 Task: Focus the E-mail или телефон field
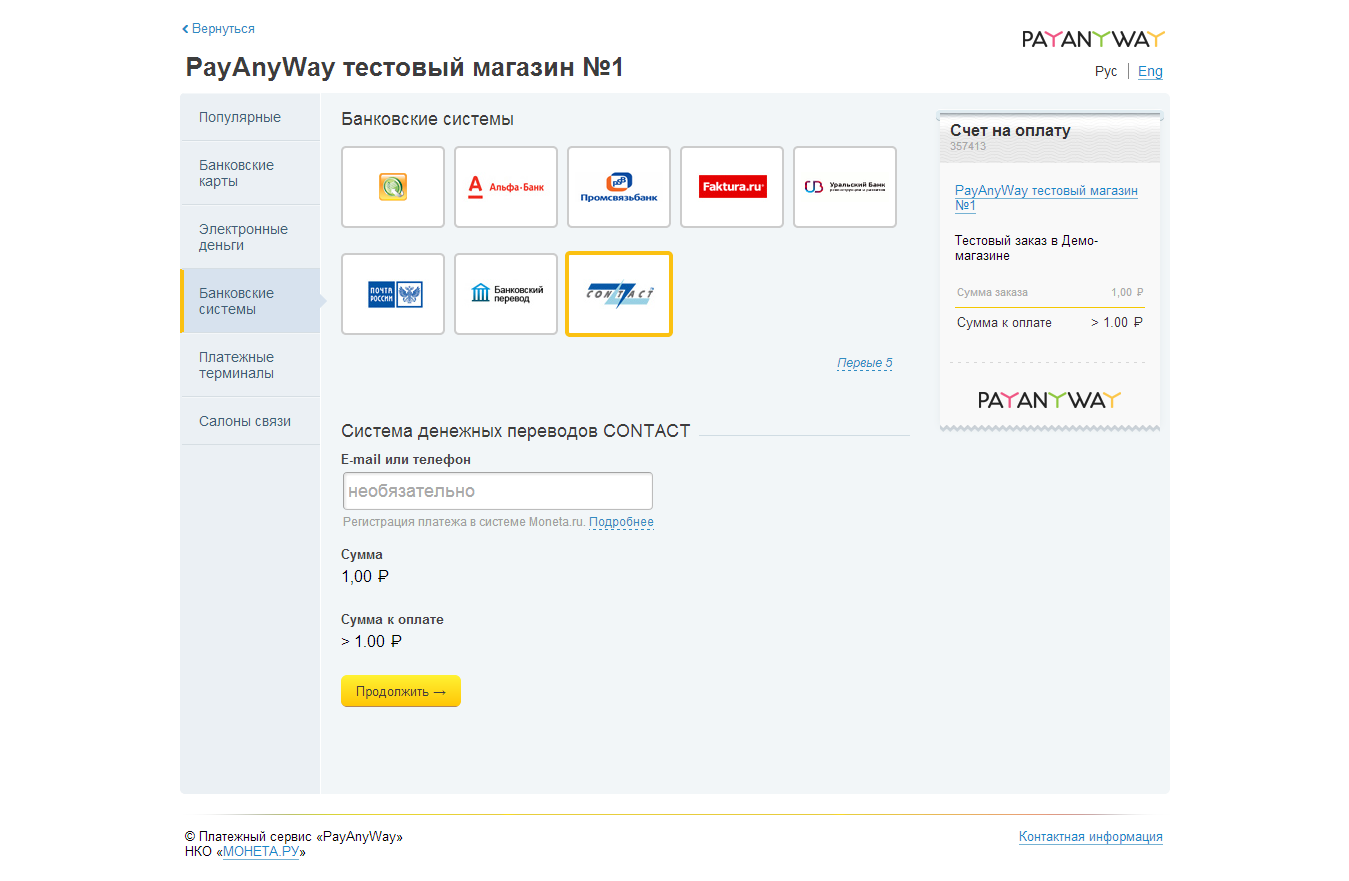pyautogui.click(x=498, y=491)
